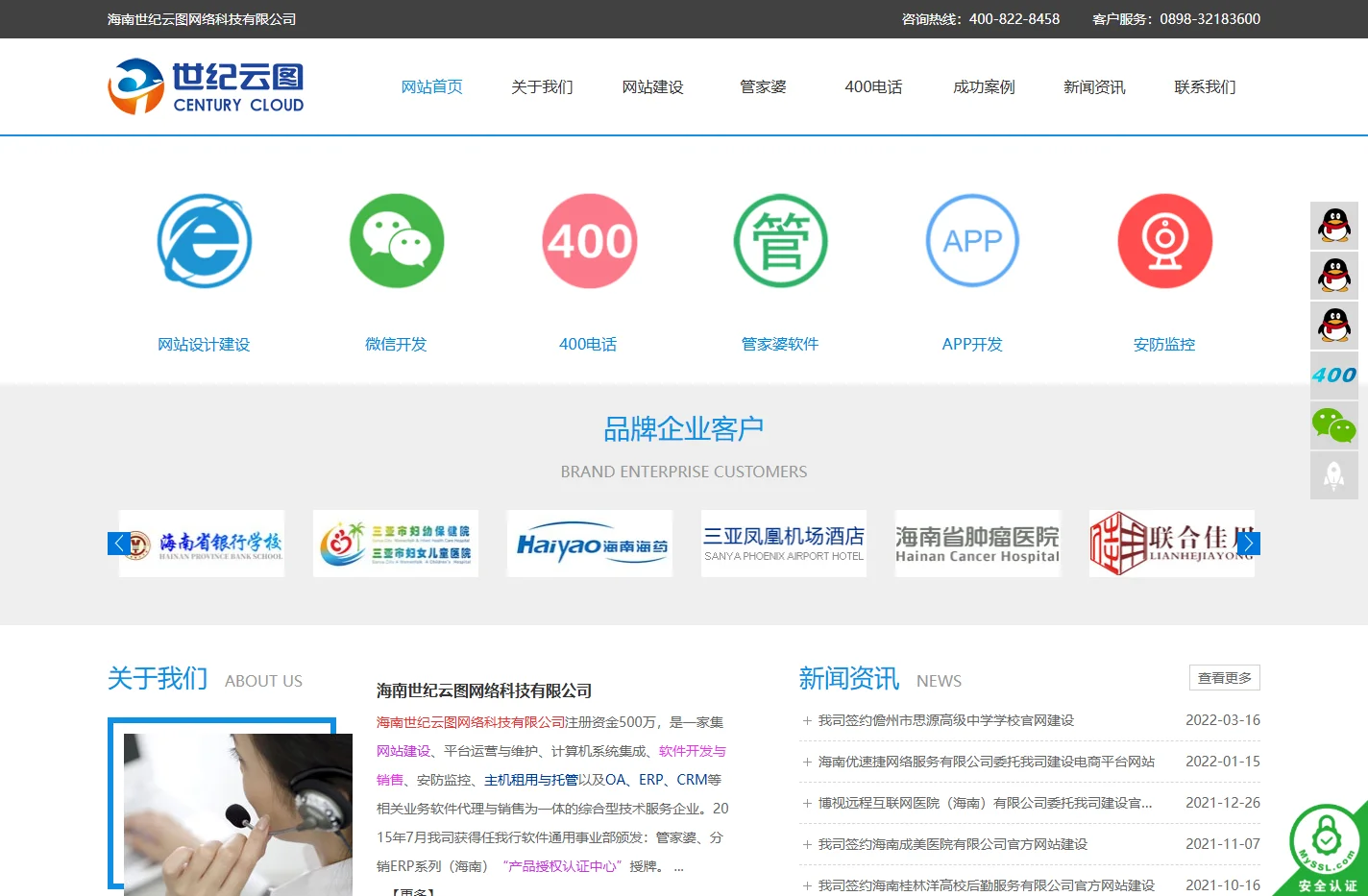Open the red webcam 安防监控 icon
This screenshot has height=896, width=1368.
click(x=1164, y=241)
